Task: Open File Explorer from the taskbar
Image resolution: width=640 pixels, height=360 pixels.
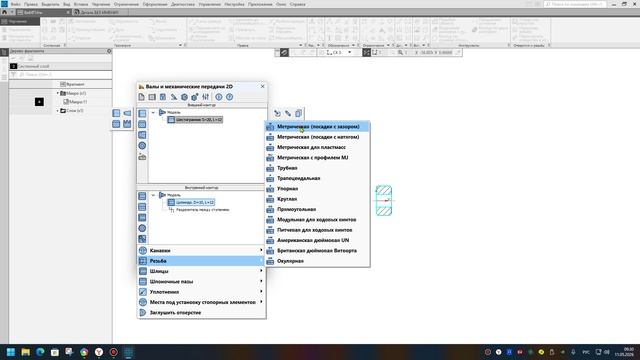Action: point(26,352)
